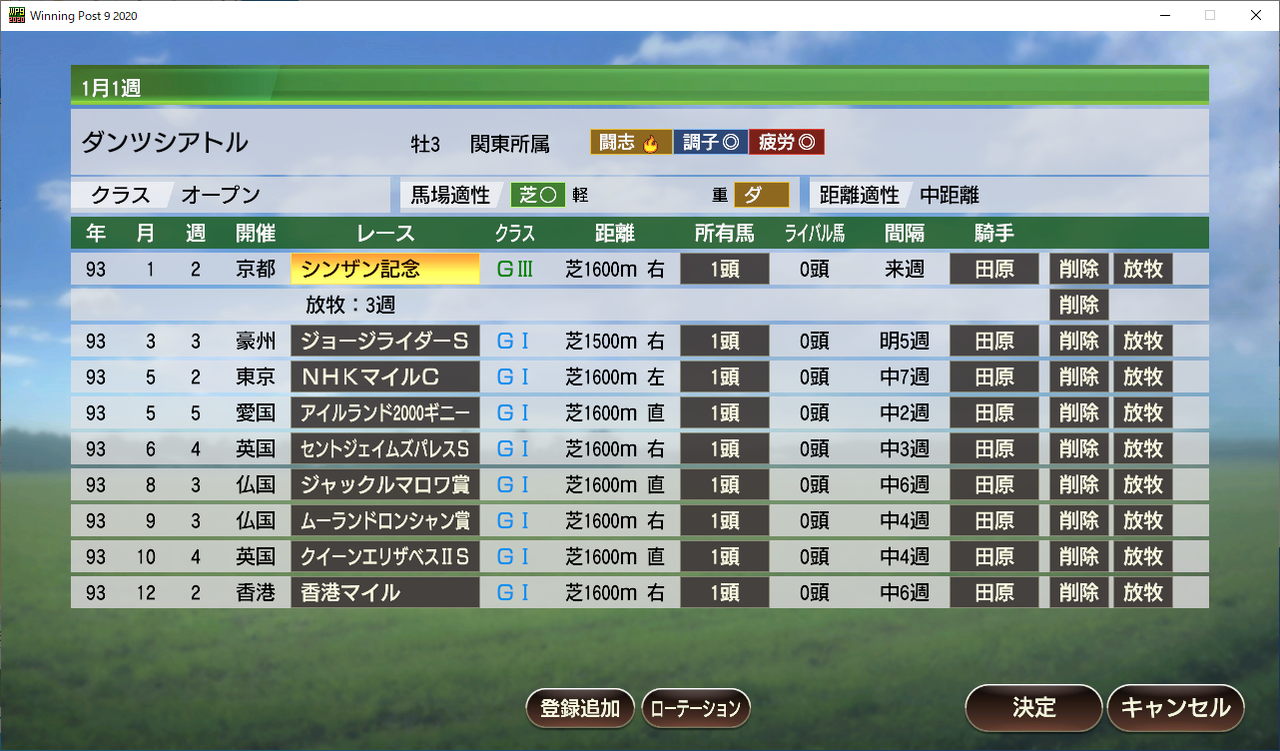Click the GⅢ class of シンザン記念
The width and height of the screenshot is (1280, 751).
515,269
